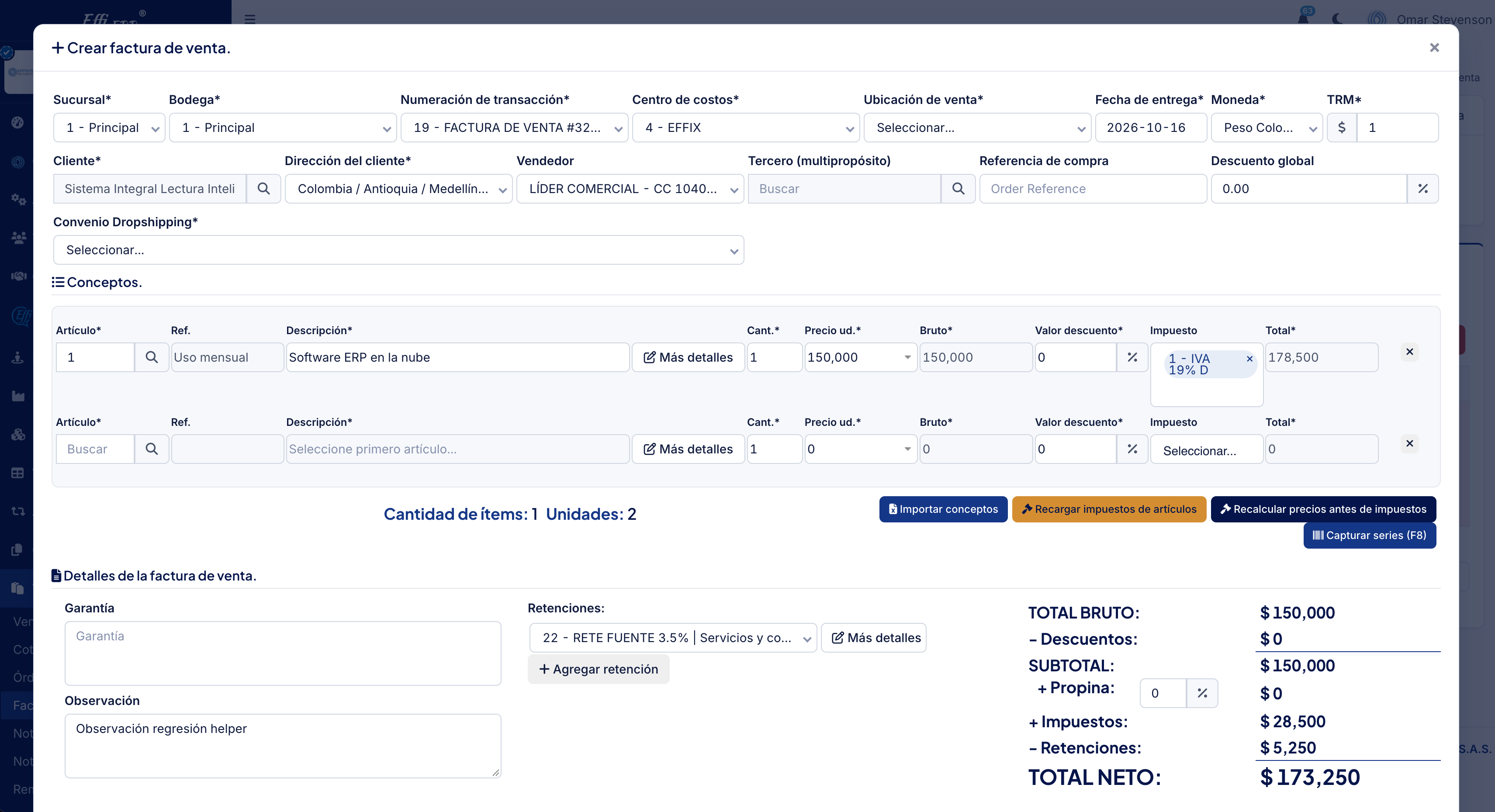Click the Tercero Buscar field
Image resolution: width=1495 pixels, height=812 pixels.
844,189
